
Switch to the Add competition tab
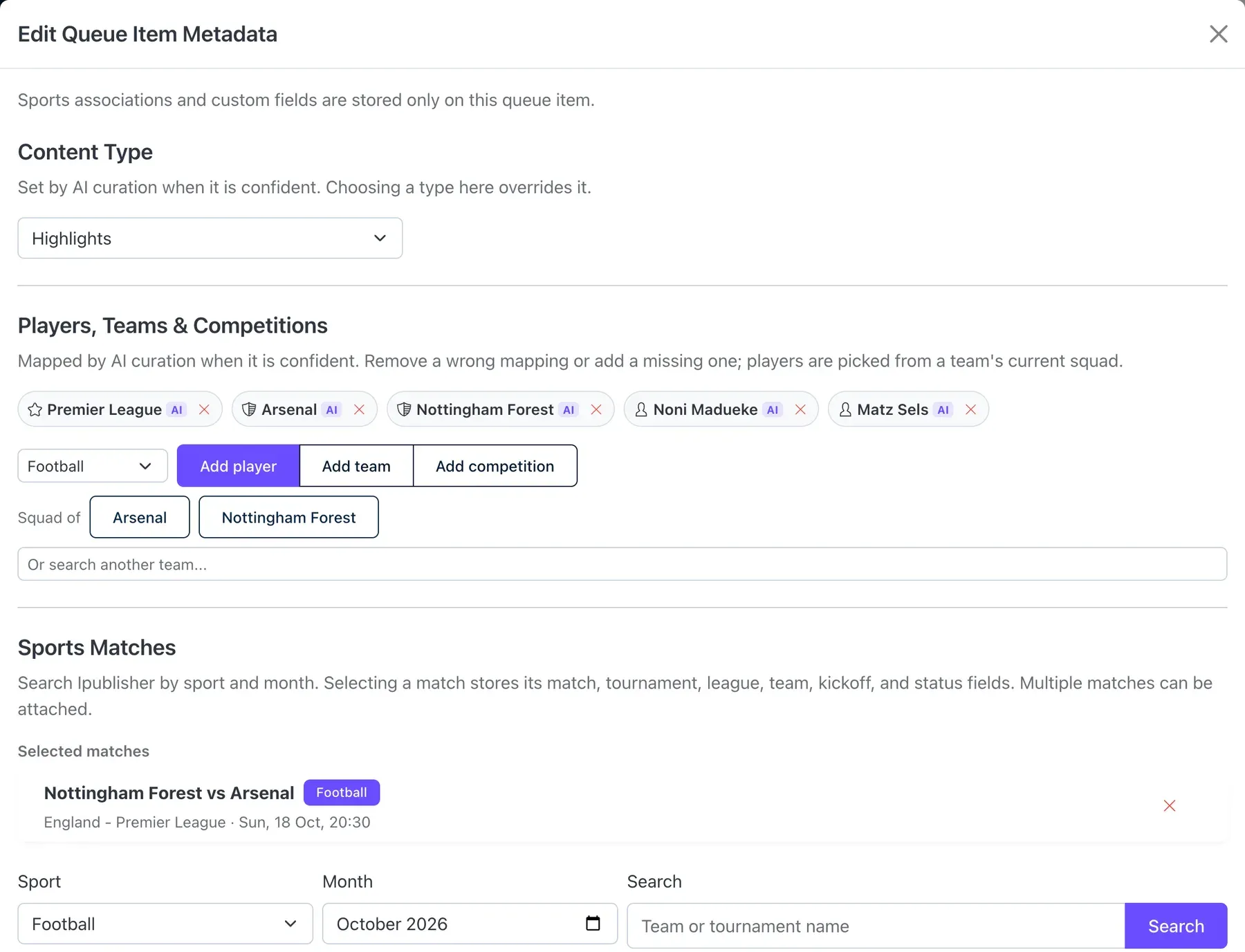click(495, 466)
